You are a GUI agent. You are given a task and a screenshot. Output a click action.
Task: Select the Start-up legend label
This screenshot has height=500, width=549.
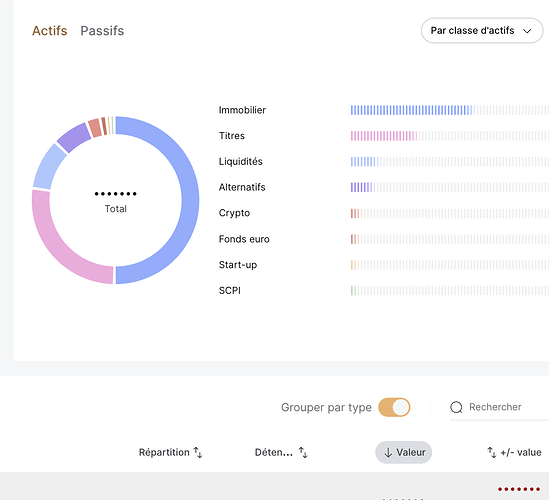238,265
